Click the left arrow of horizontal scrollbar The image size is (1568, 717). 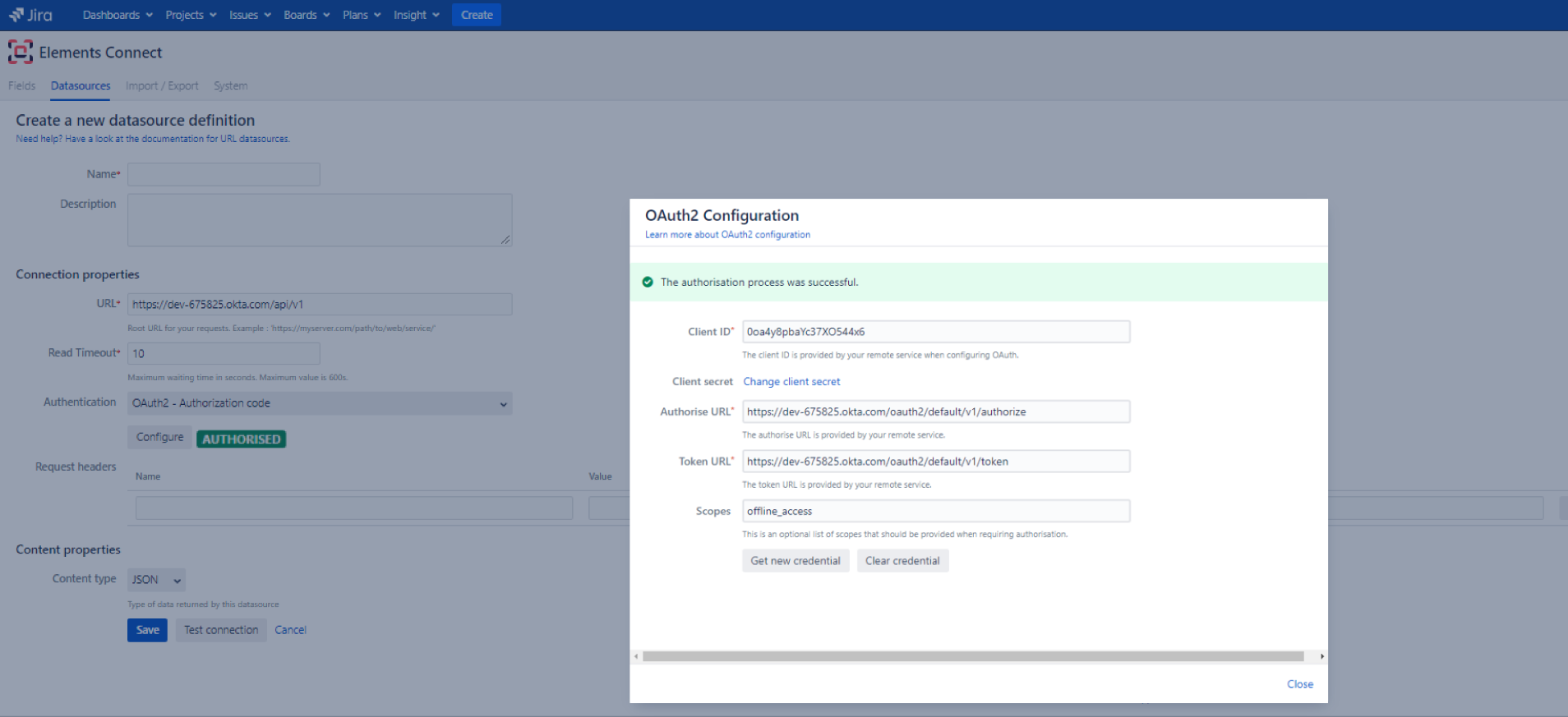click(636, 656)
